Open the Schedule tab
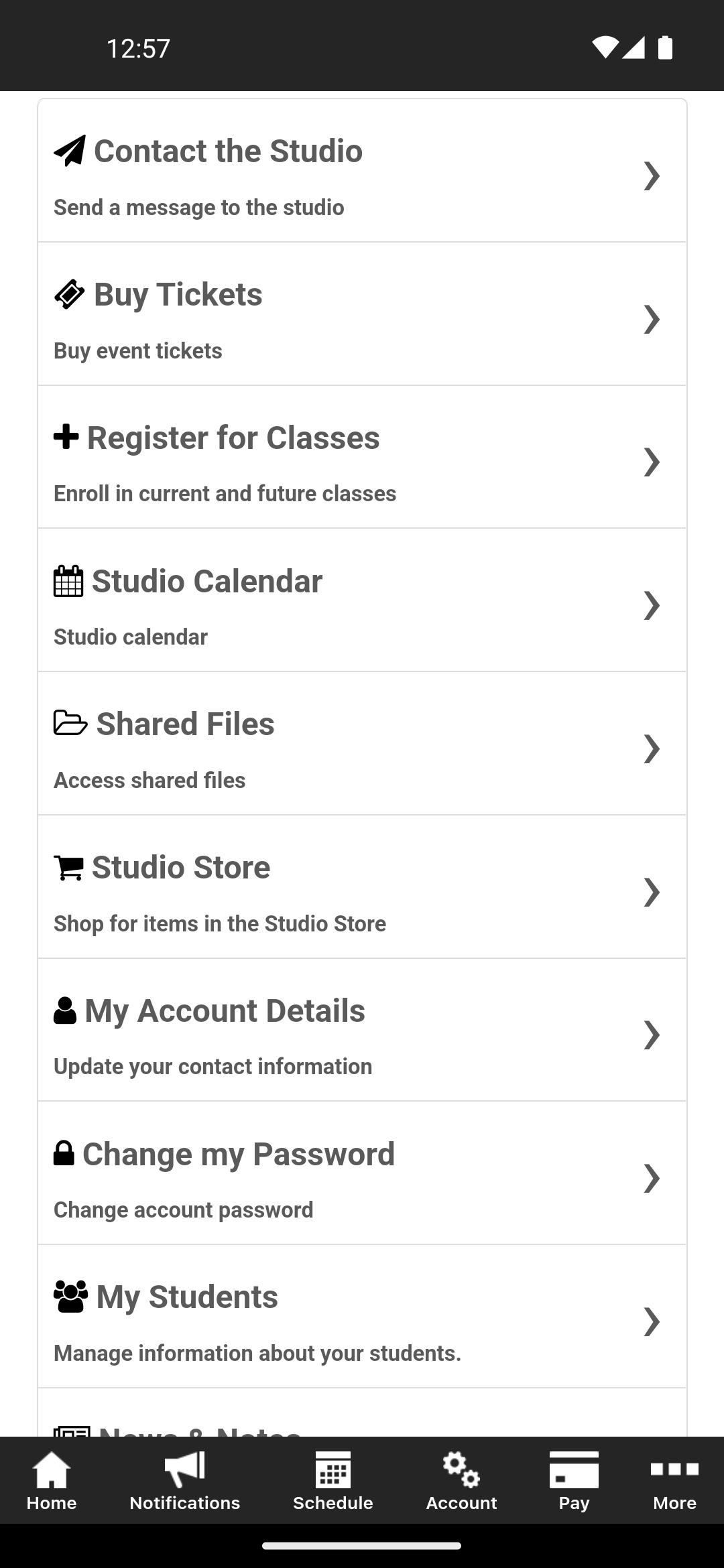The width and height of the screenshot is (724, 1568). [x=333, y=1481]
